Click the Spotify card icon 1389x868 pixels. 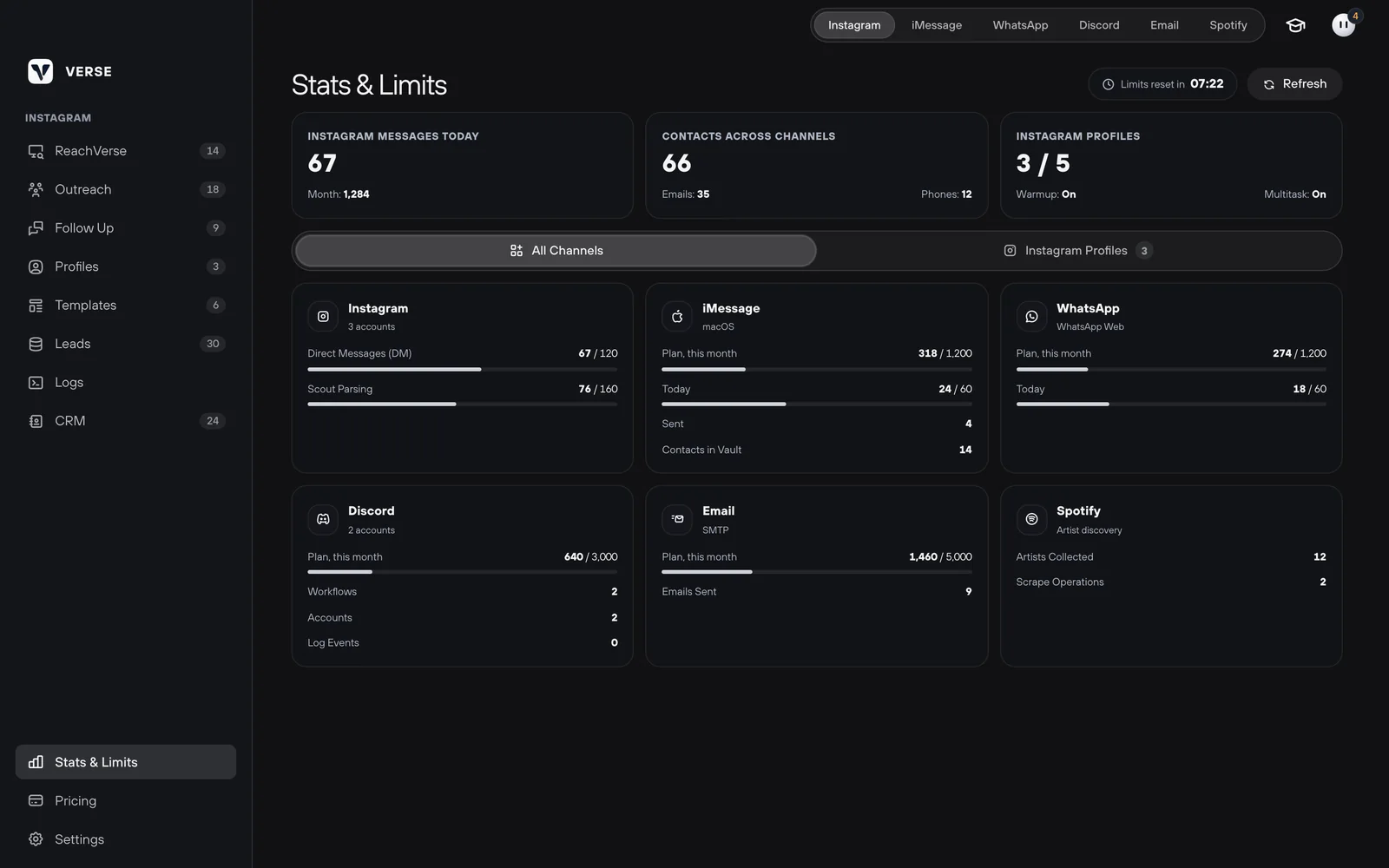point(1031,519)
